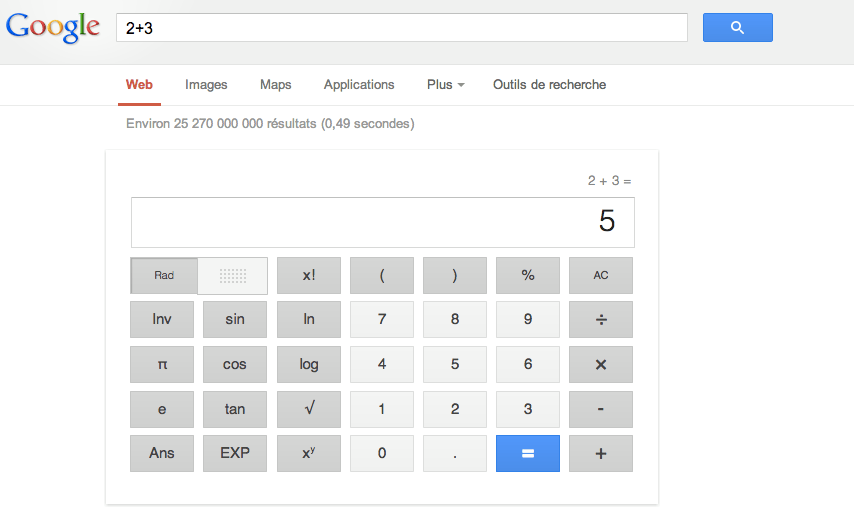854x507 pixels.
Task: Select Rad angle mode
Action: pyautogui.click(x=164, y=276)
